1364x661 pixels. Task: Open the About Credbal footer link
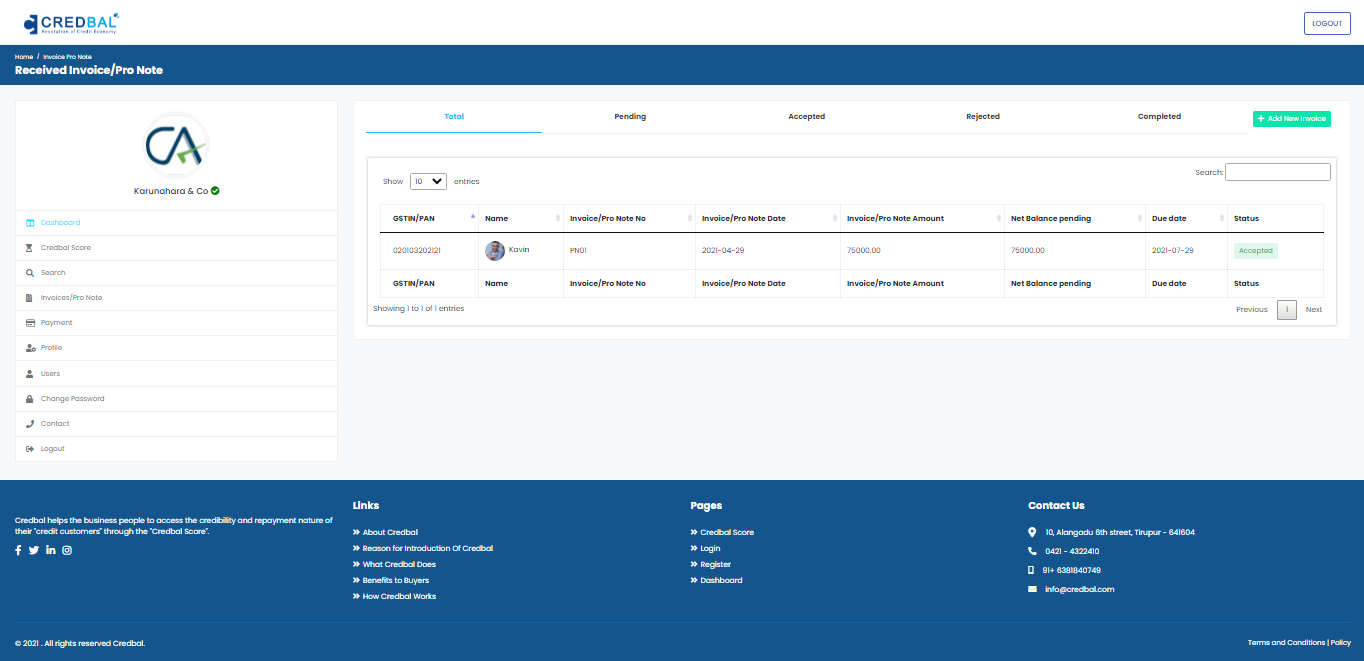click(x=390, y=533)
